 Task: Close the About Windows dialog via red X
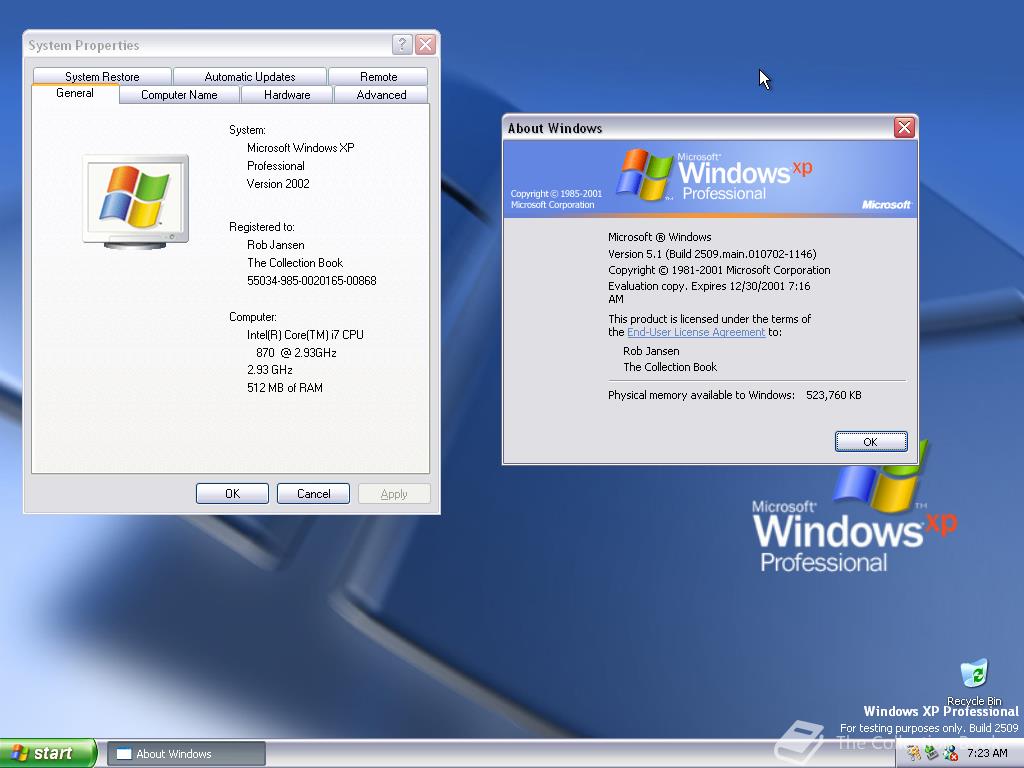(x=904, y=127)
